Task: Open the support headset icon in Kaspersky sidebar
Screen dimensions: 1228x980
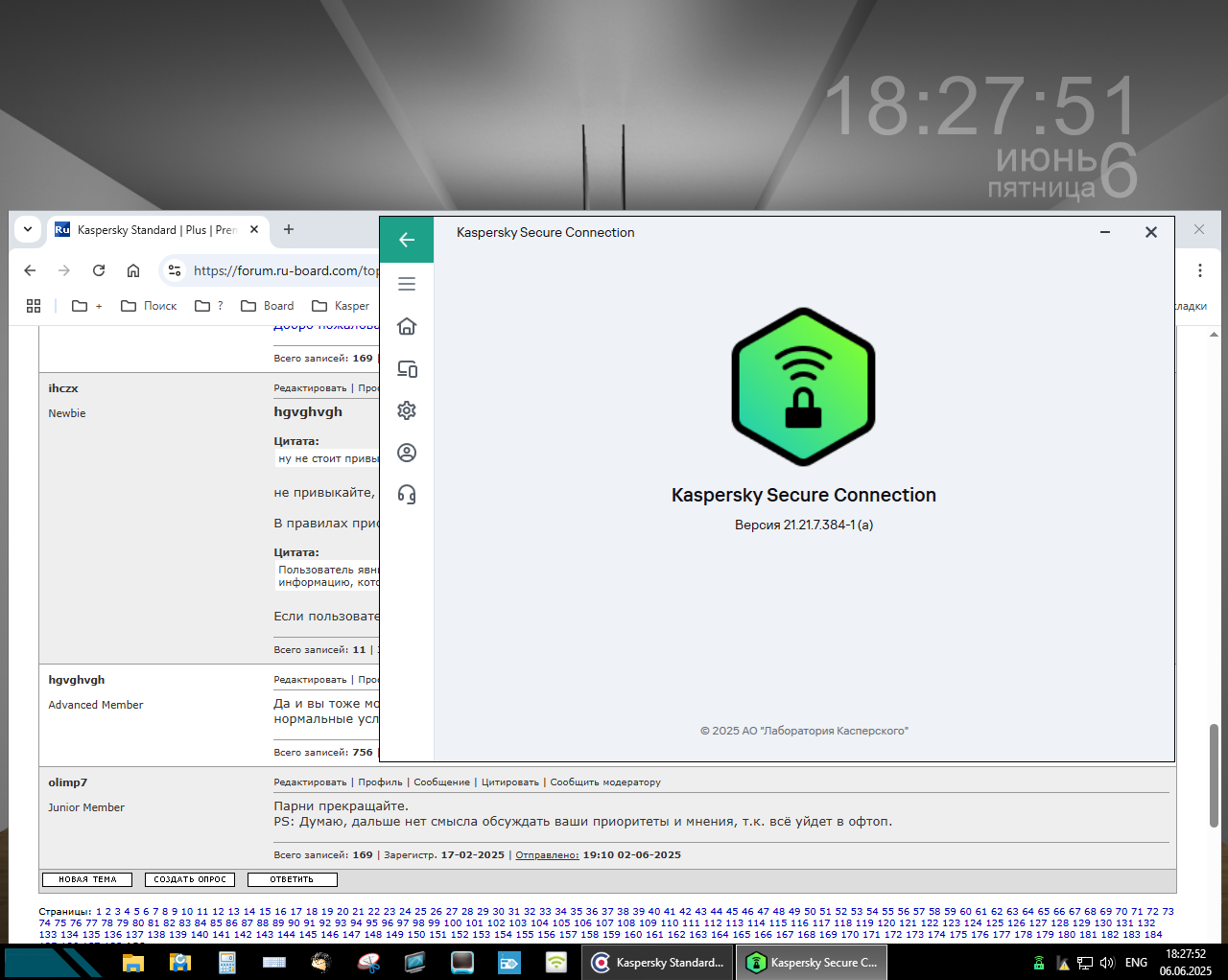Action: coord(407,495)
